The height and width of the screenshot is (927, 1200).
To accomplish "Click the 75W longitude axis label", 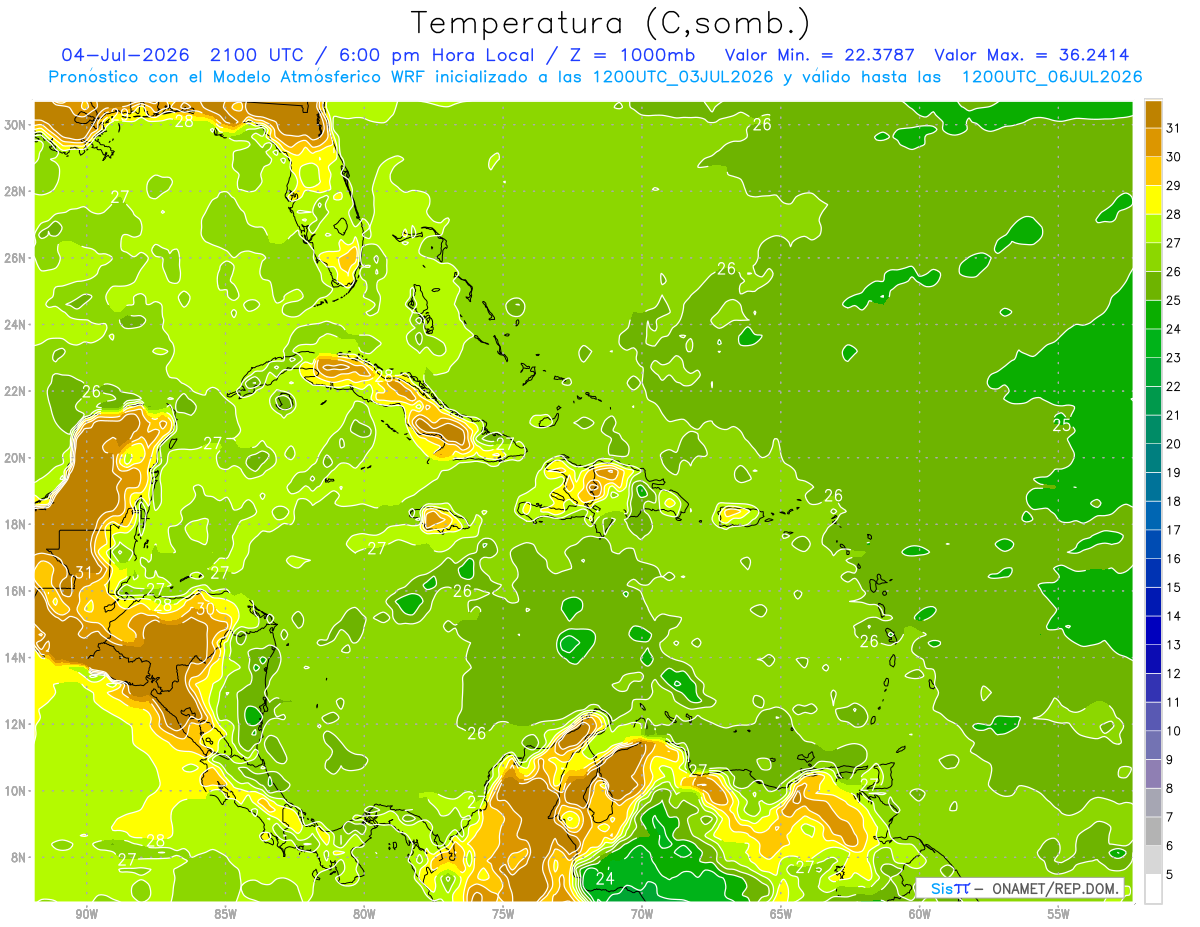I will click(503, 914).
